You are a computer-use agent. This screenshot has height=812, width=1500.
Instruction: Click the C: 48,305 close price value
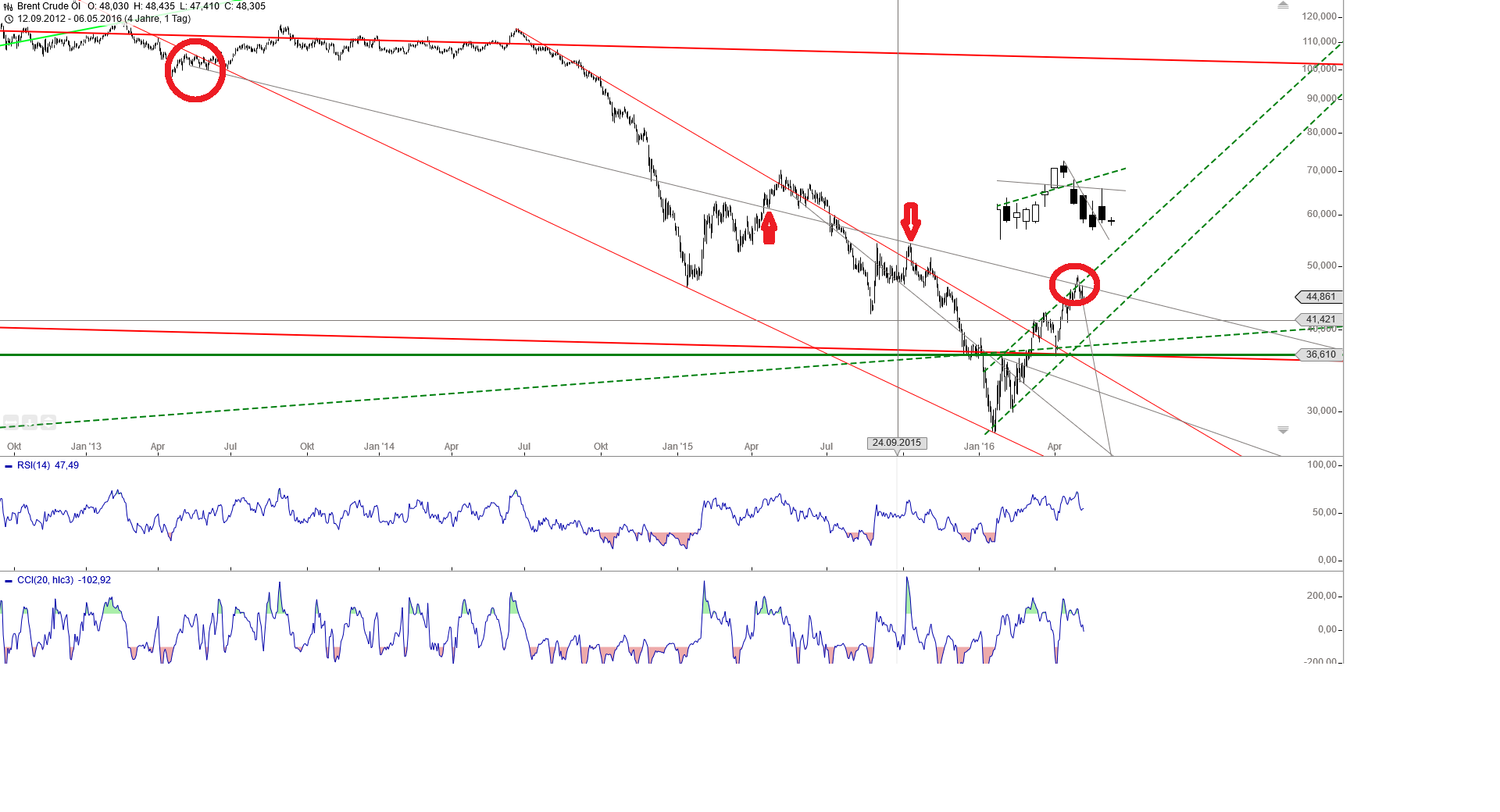pyautogui.click(x=245, y=6)
